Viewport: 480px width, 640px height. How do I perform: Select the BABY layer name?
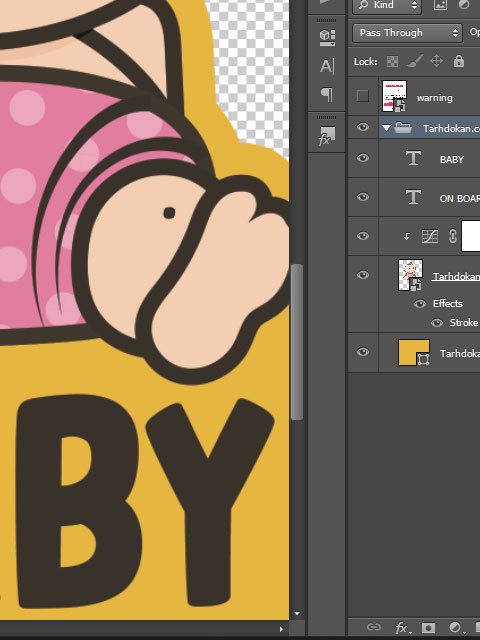pos(451,160)
